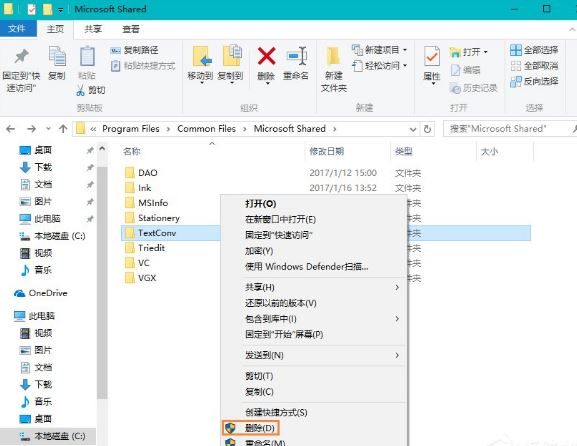This screenshot has width=577, height=446.
Task: Expand the Share (共享) submenu
Action: [397, 287]
